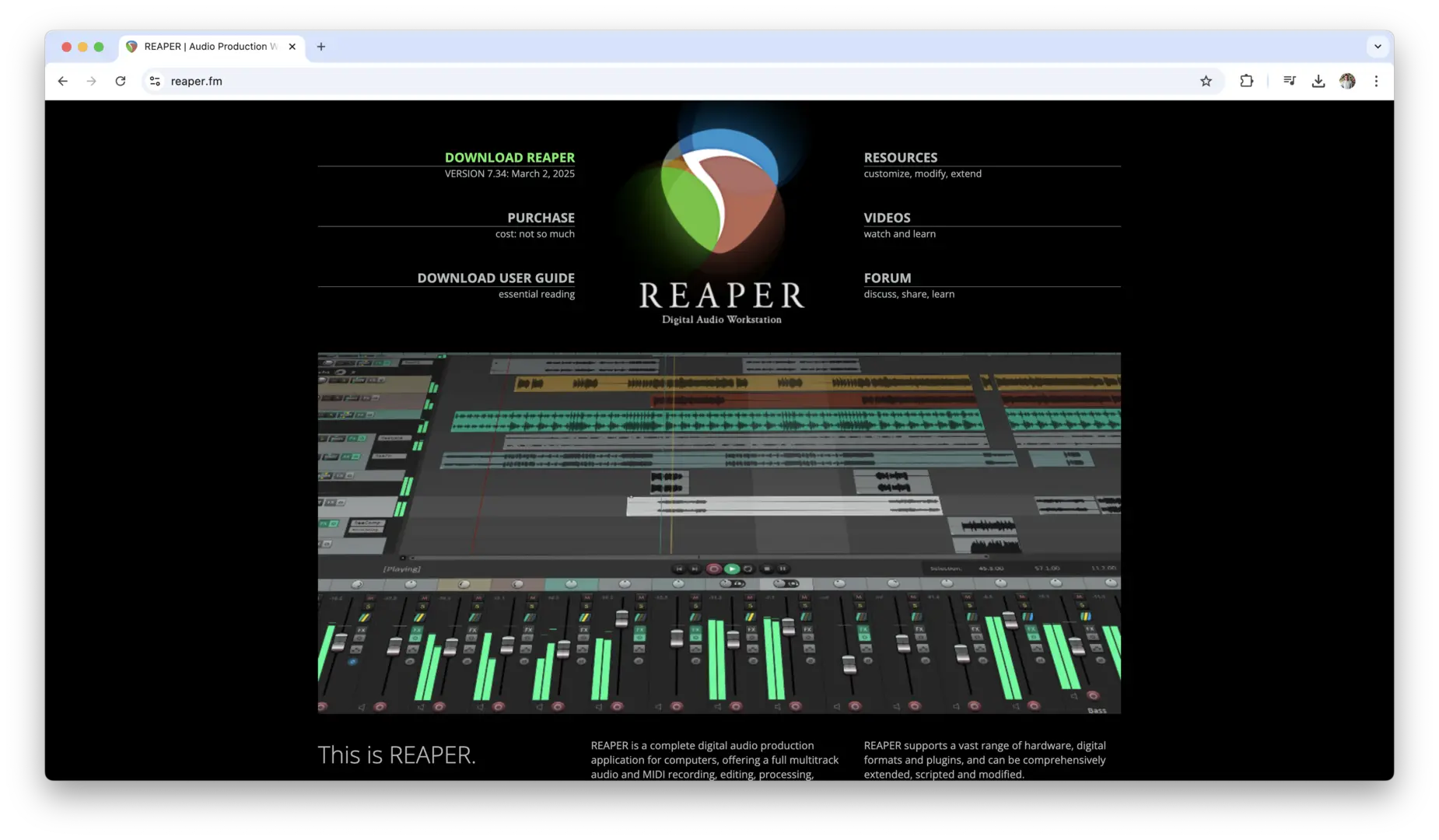
Task: Click the yellow minimize window button
Action: click(82, 47)
